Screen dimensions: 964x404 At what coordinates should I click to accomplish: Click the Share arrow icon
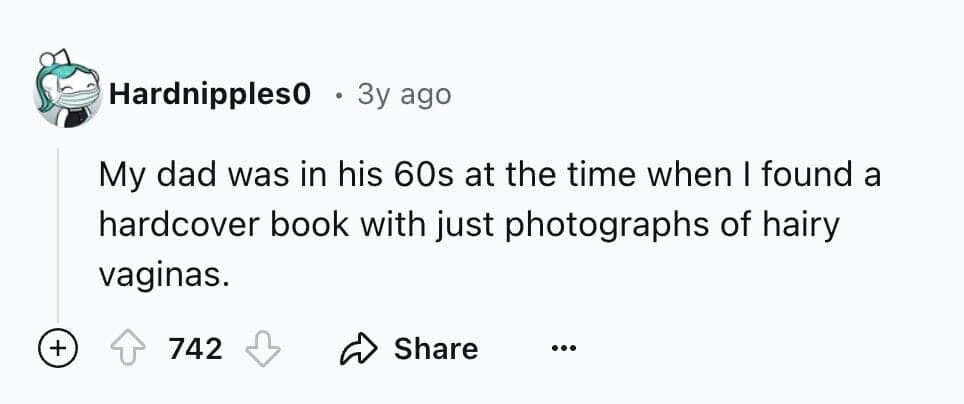pos(358,349)
